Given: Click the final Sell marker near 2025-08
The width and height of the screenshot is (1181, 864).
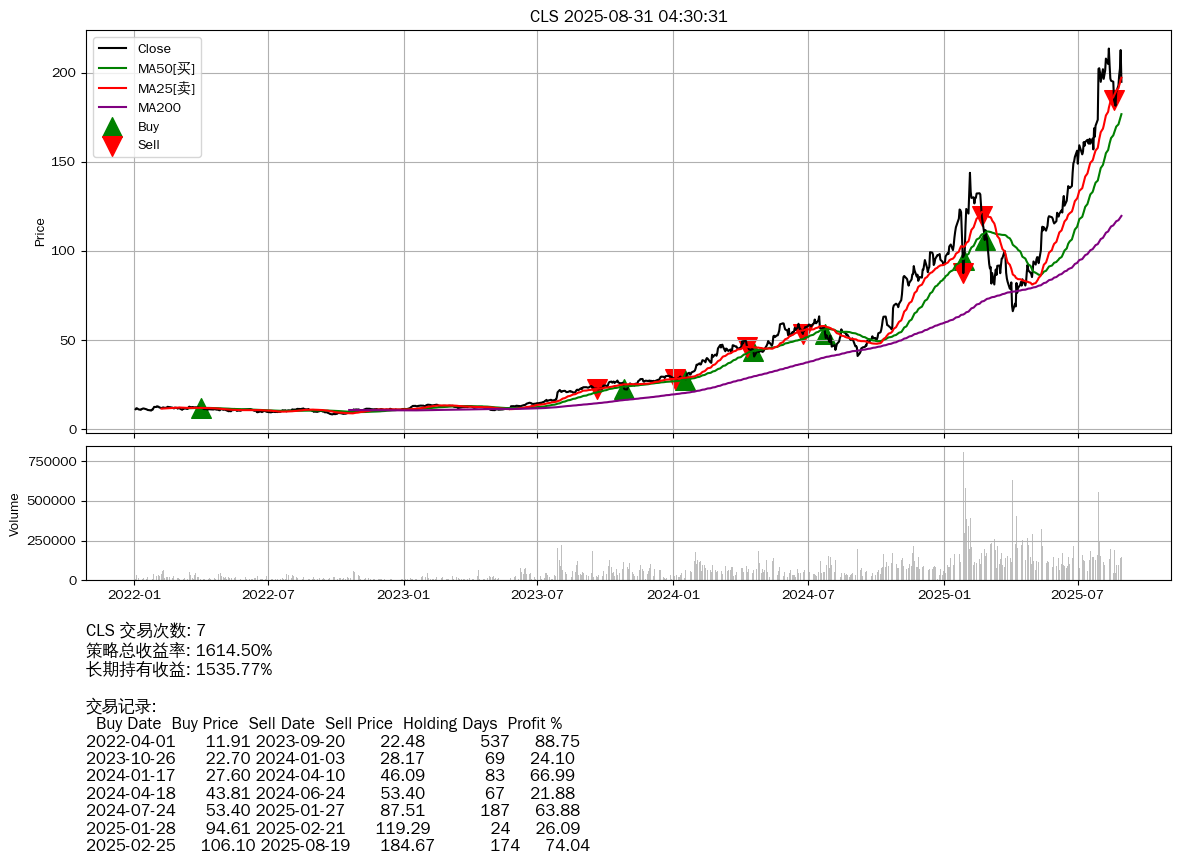Looking at the screenshot, I should pyautogui.click(x=1114, y=99).
